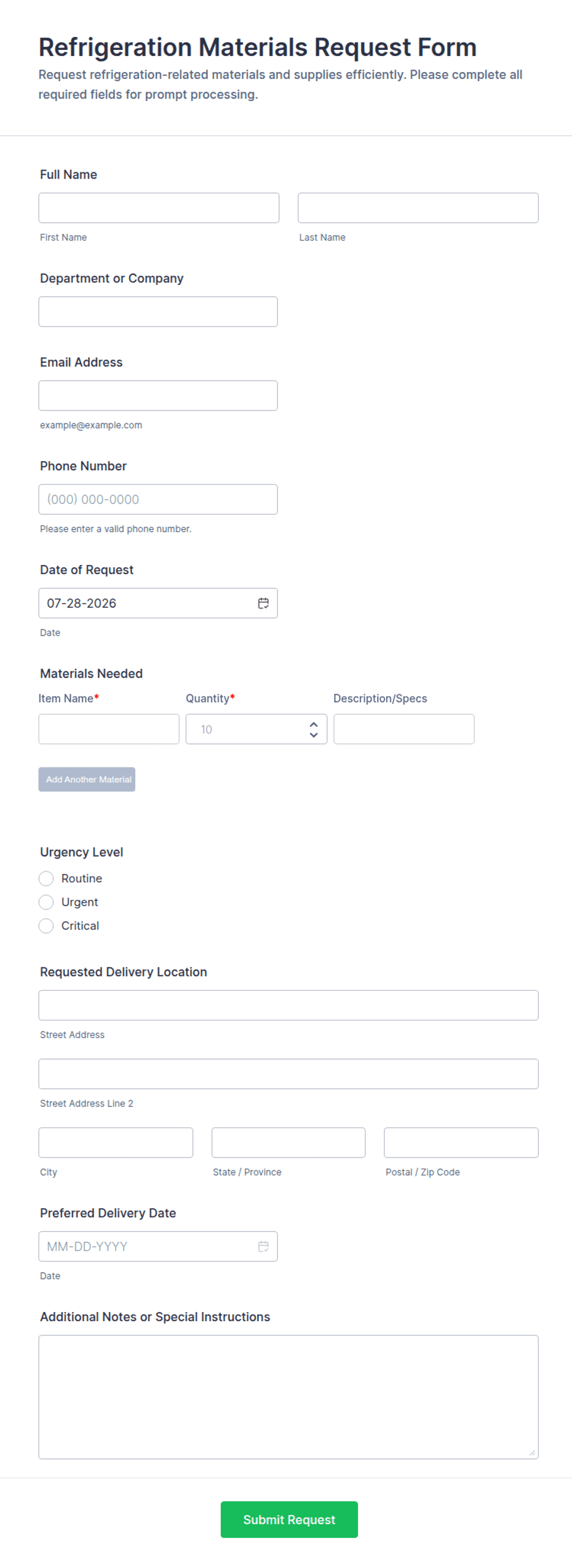Submit the request with the green button

(x=289, y=1519)
